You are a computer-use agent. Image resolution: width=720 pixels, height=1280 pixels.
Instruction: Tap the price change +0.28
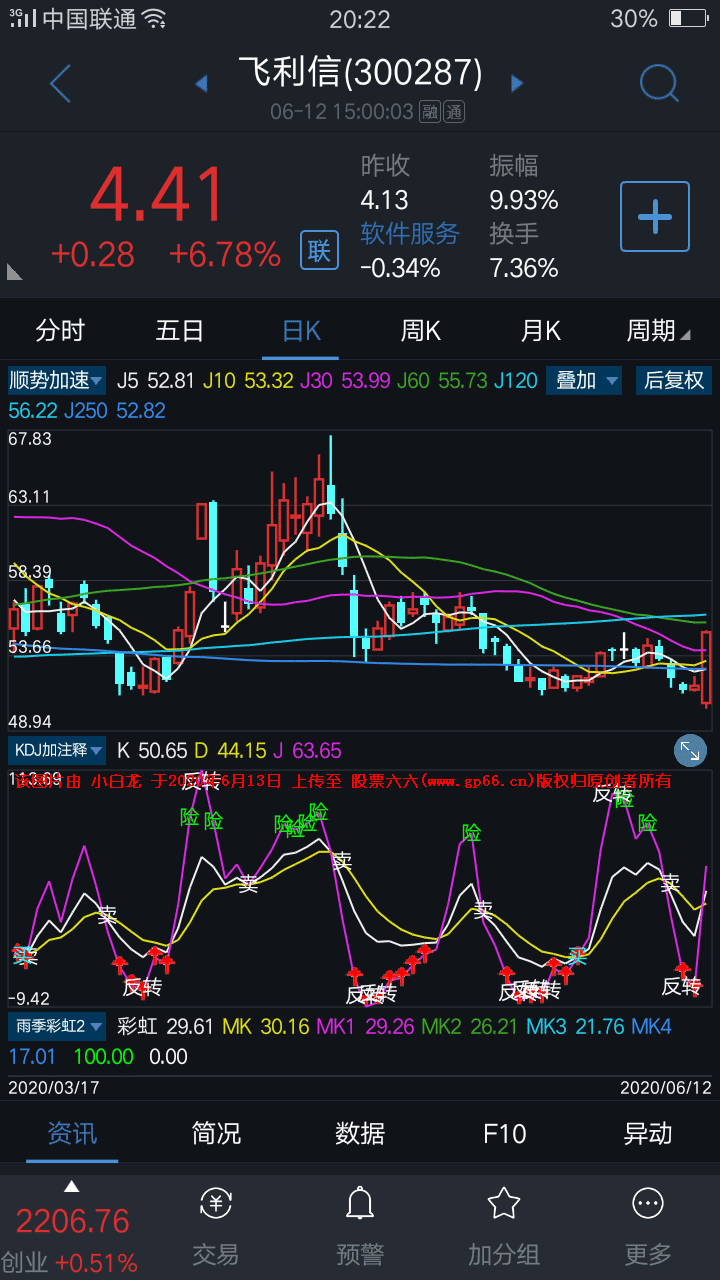(x=92, y=254)
